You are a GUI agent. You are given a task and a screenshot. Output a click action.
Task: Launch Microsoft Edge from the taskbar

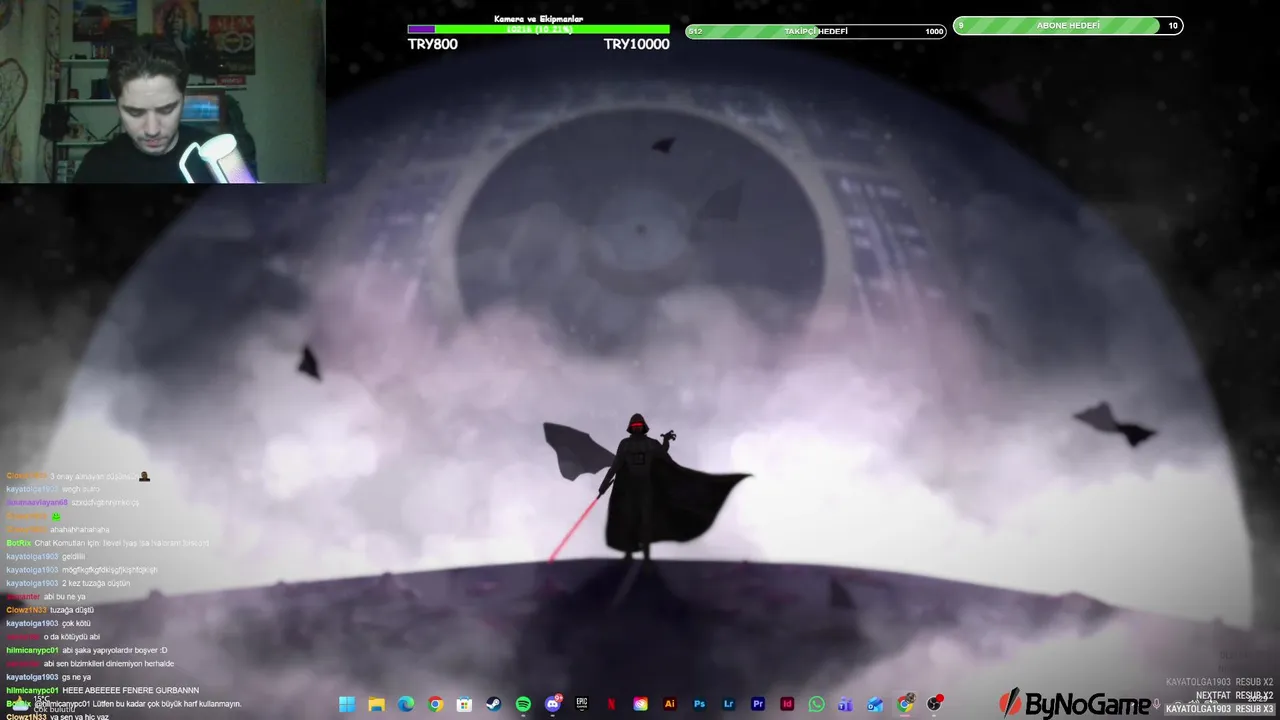pos(406,704)
